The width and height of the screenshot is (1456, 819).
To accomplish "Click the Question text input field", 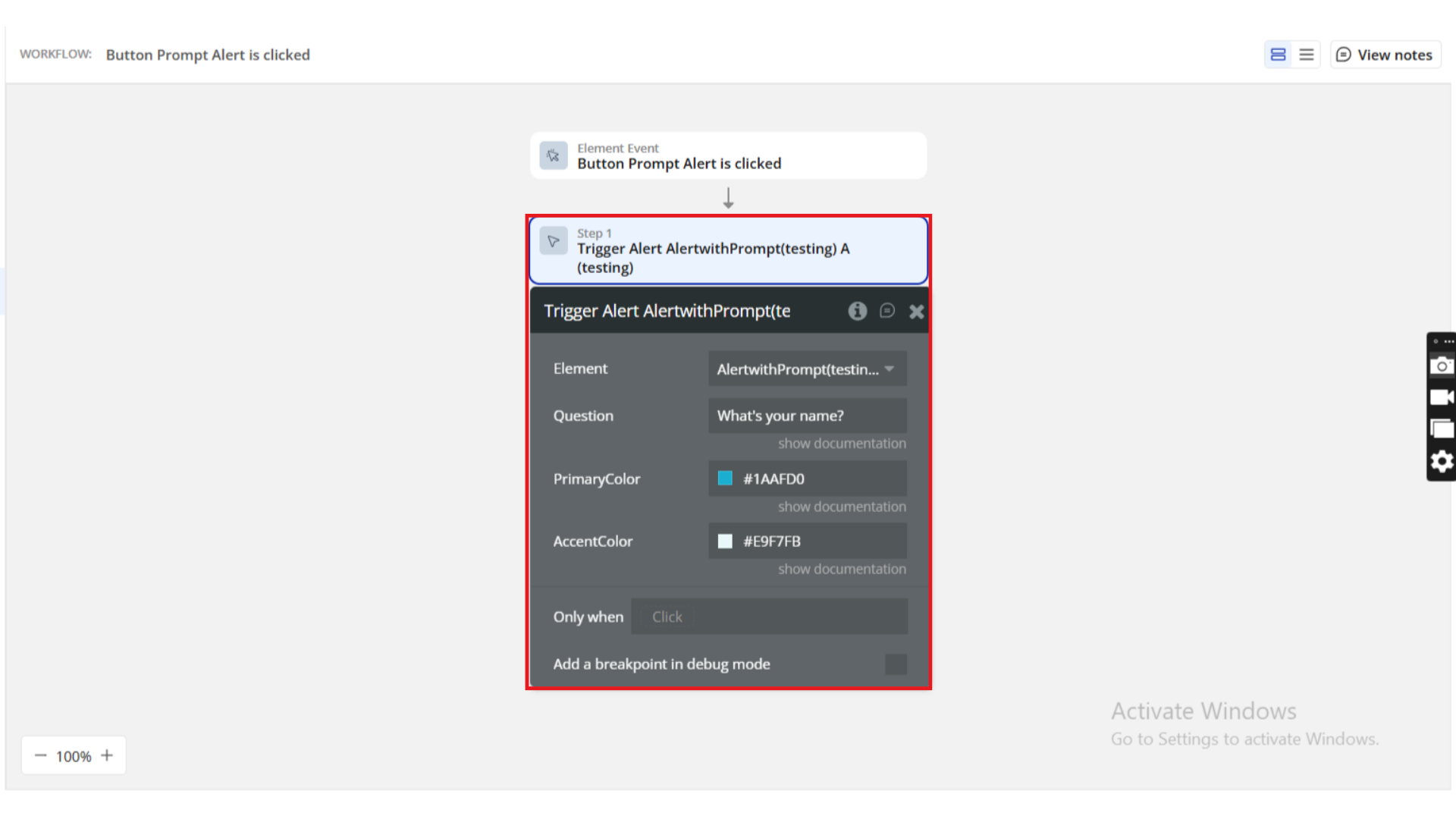I will click(x=807, y=416).
